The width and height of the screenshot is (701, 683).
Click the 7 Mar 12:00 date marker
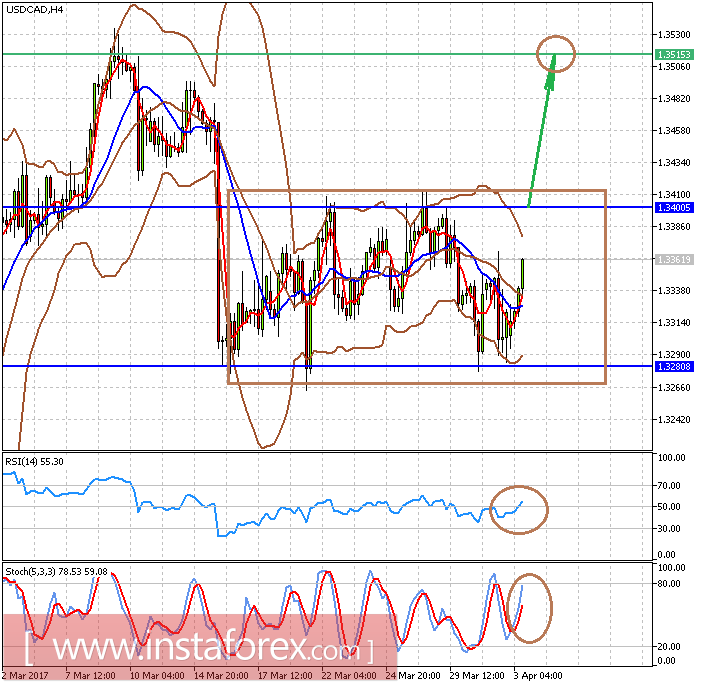point(91,675)
